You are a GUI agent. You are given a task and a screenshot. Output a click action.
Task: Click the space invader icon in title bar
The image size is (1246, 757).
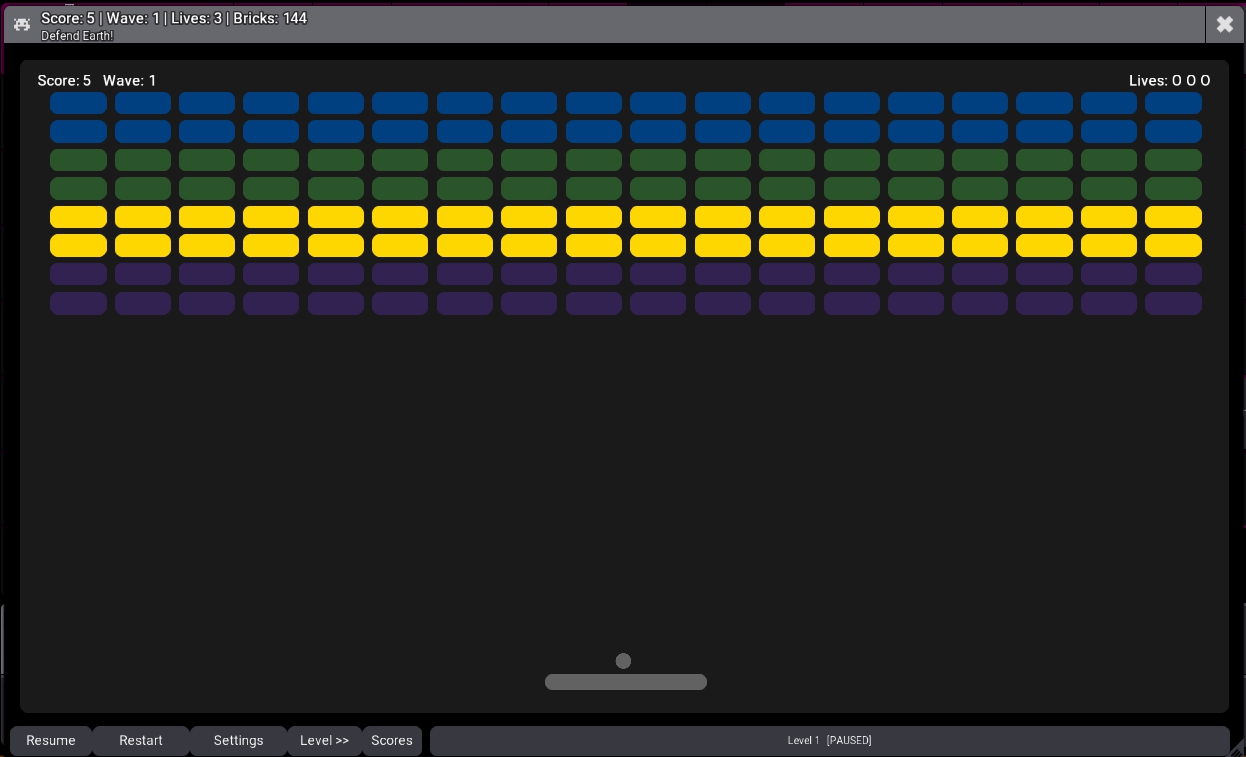click(x=22, y=25)
